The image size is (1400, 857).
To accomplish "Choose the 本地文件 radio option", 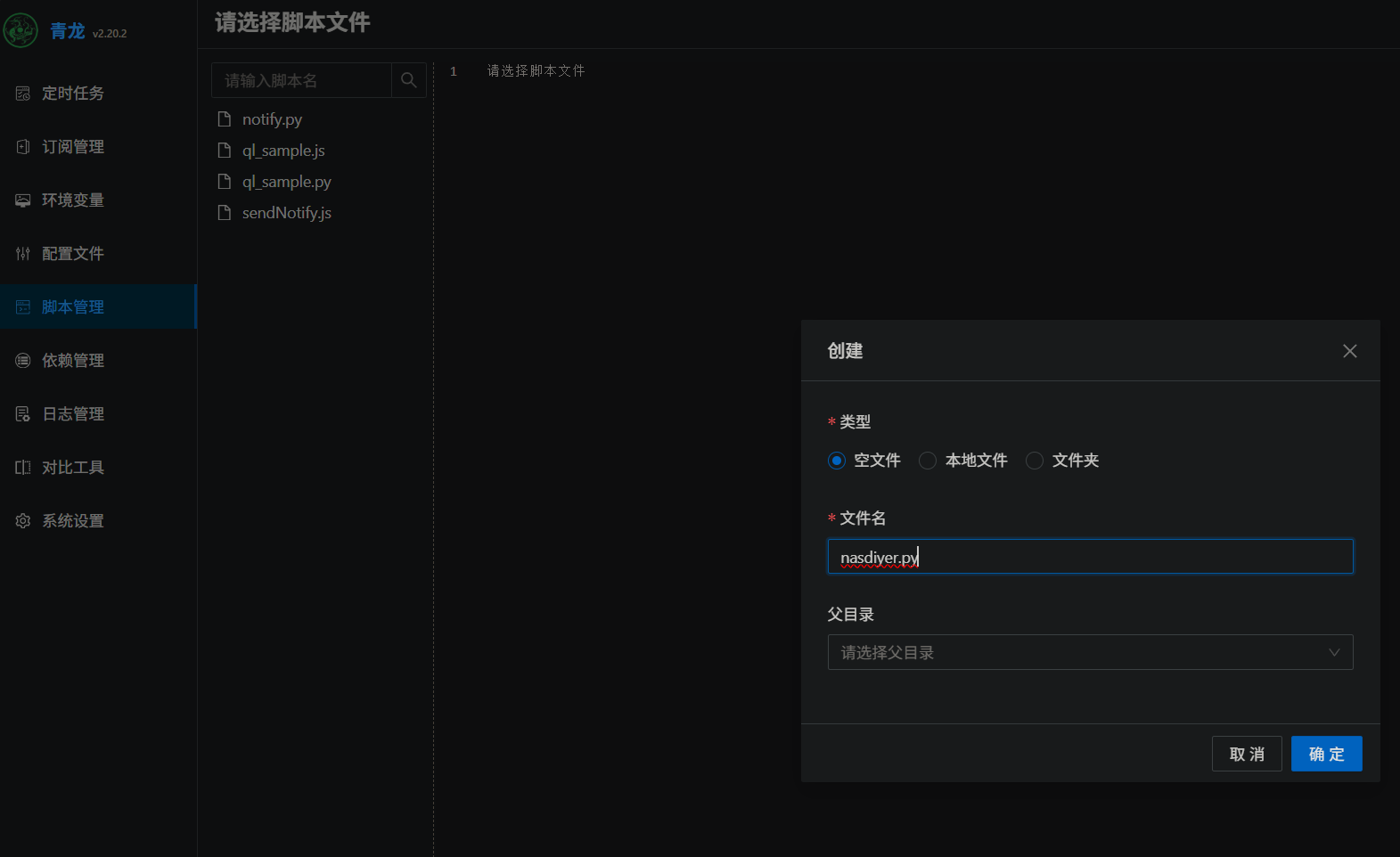I will coord(928,461).
